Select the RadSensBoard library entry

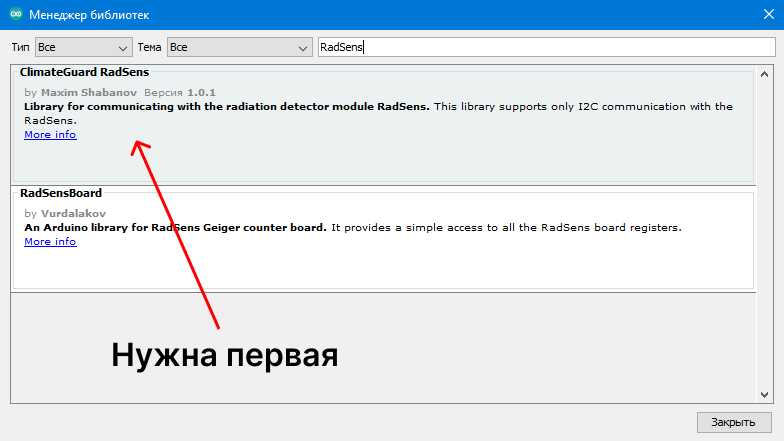(x=383, y=239)
